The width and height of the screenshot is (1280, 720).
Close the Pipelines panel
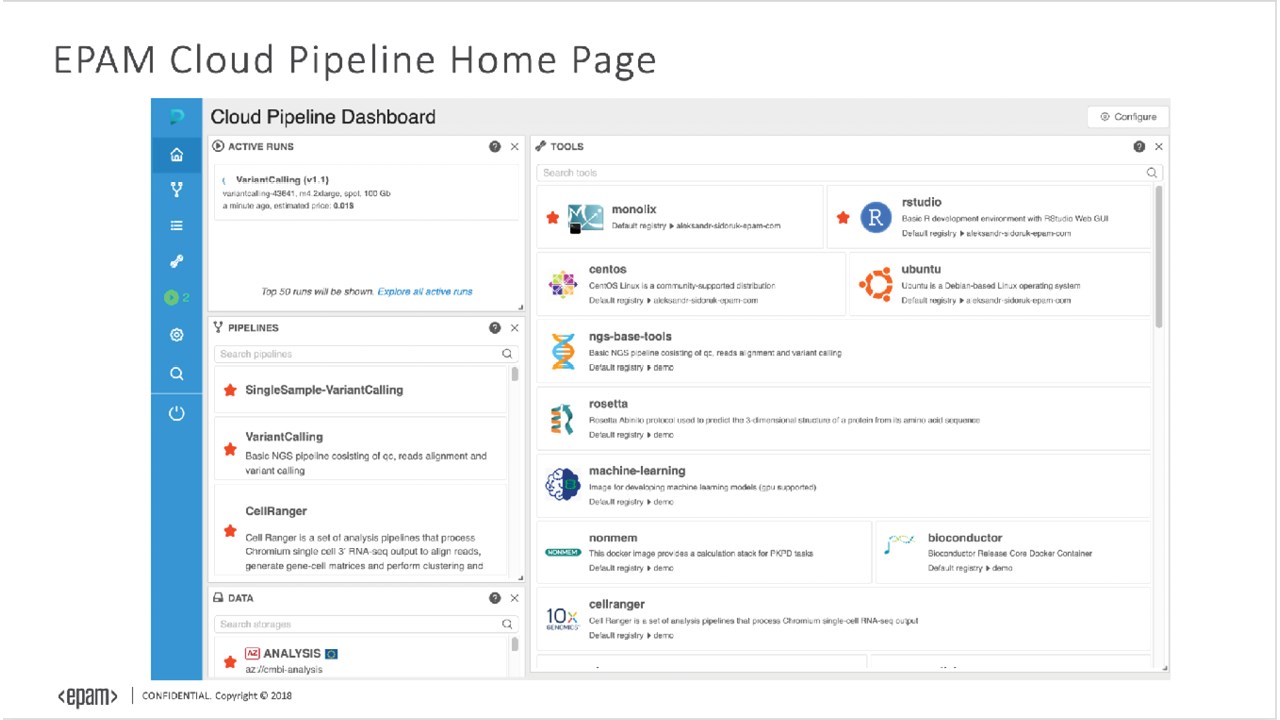515,328
